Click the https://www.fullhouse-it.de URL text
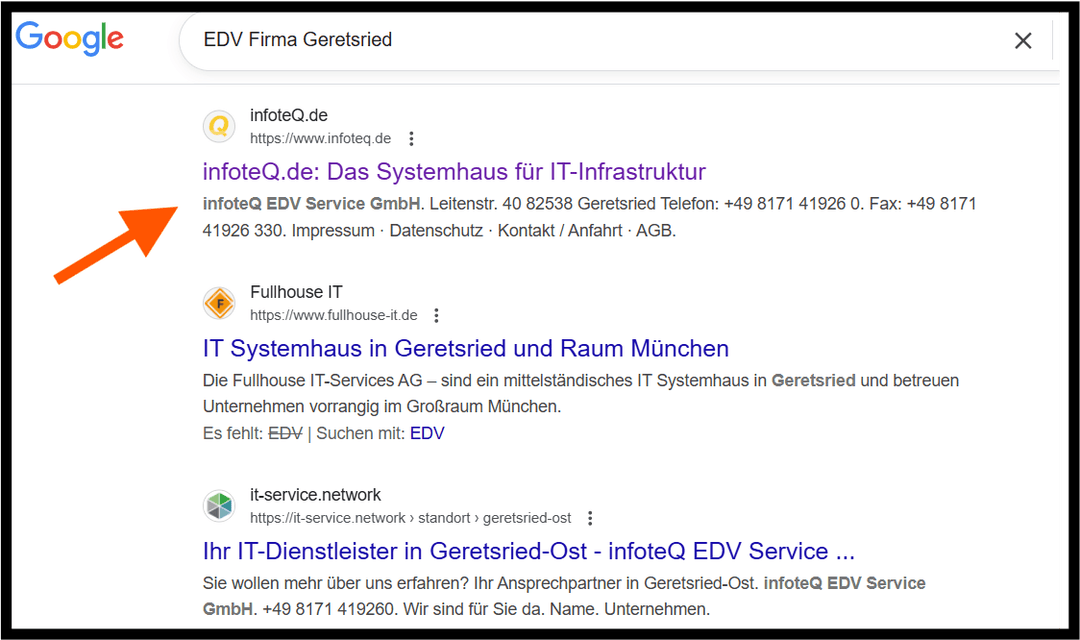Viewport: 1080px width, 640px height. (x=332, y=314)
